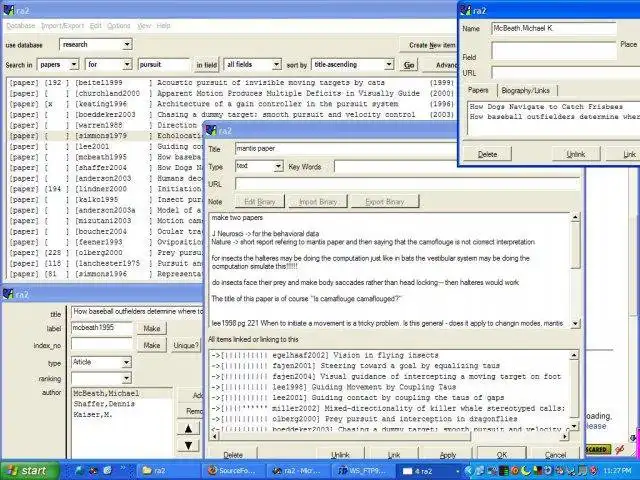
Task: Open the Search in 'papers' dropdown
Action: pos(74,64)
